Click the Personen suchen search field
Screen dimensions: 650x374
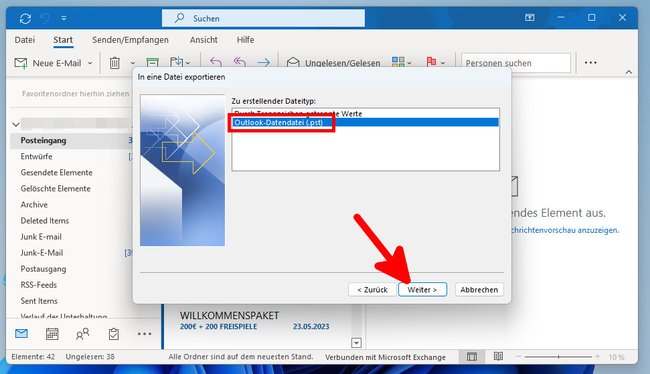516,63
